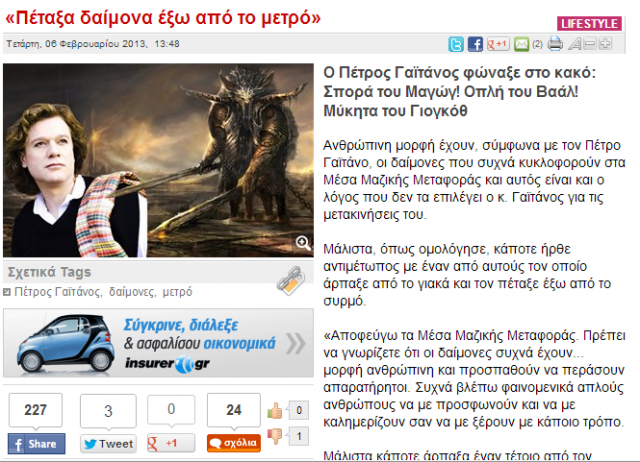Click the 227 Facebook share counter
640x462 pixels.
tap(36, 410)
